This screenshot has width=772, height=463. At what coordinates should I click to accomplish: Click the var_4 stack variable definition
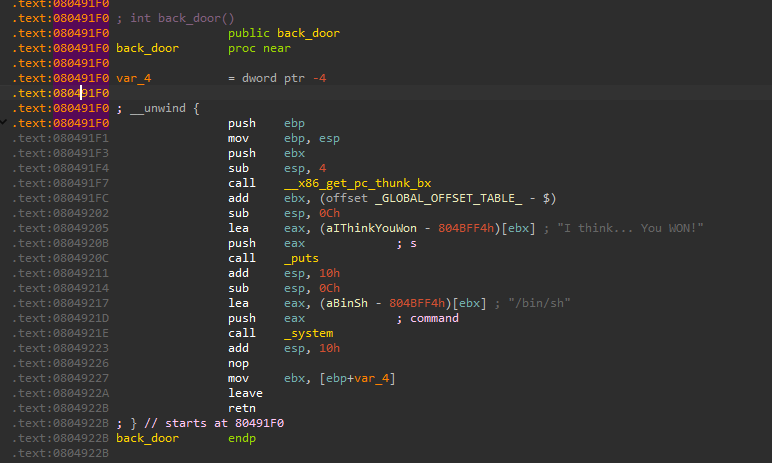click(134, 78)
